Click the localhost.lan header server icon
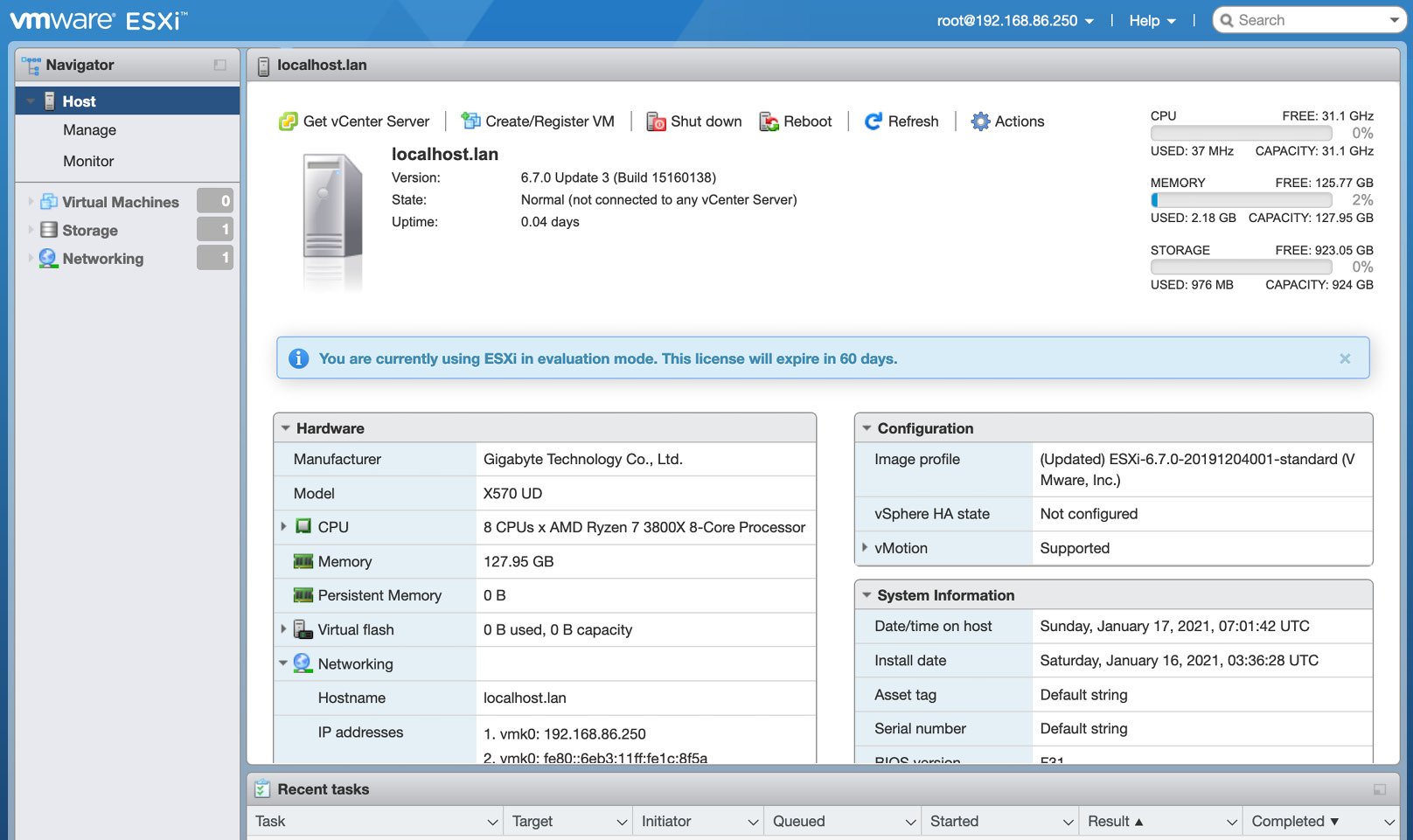This screenshot has width=1413, height=840. pyautogui.click(x=263, y=66)
